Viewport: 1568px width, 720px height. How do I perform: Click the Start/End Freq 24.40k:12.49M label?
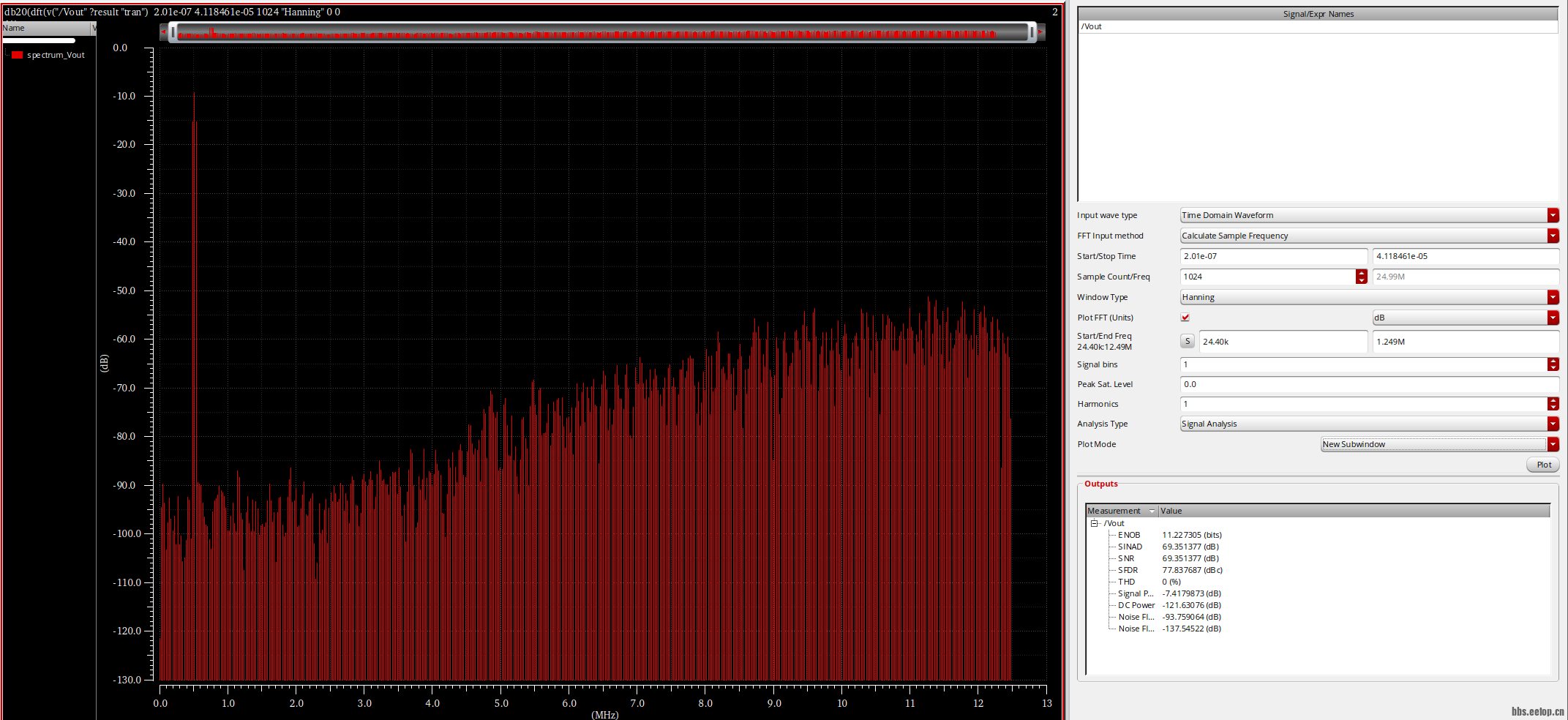(1104, 342)
